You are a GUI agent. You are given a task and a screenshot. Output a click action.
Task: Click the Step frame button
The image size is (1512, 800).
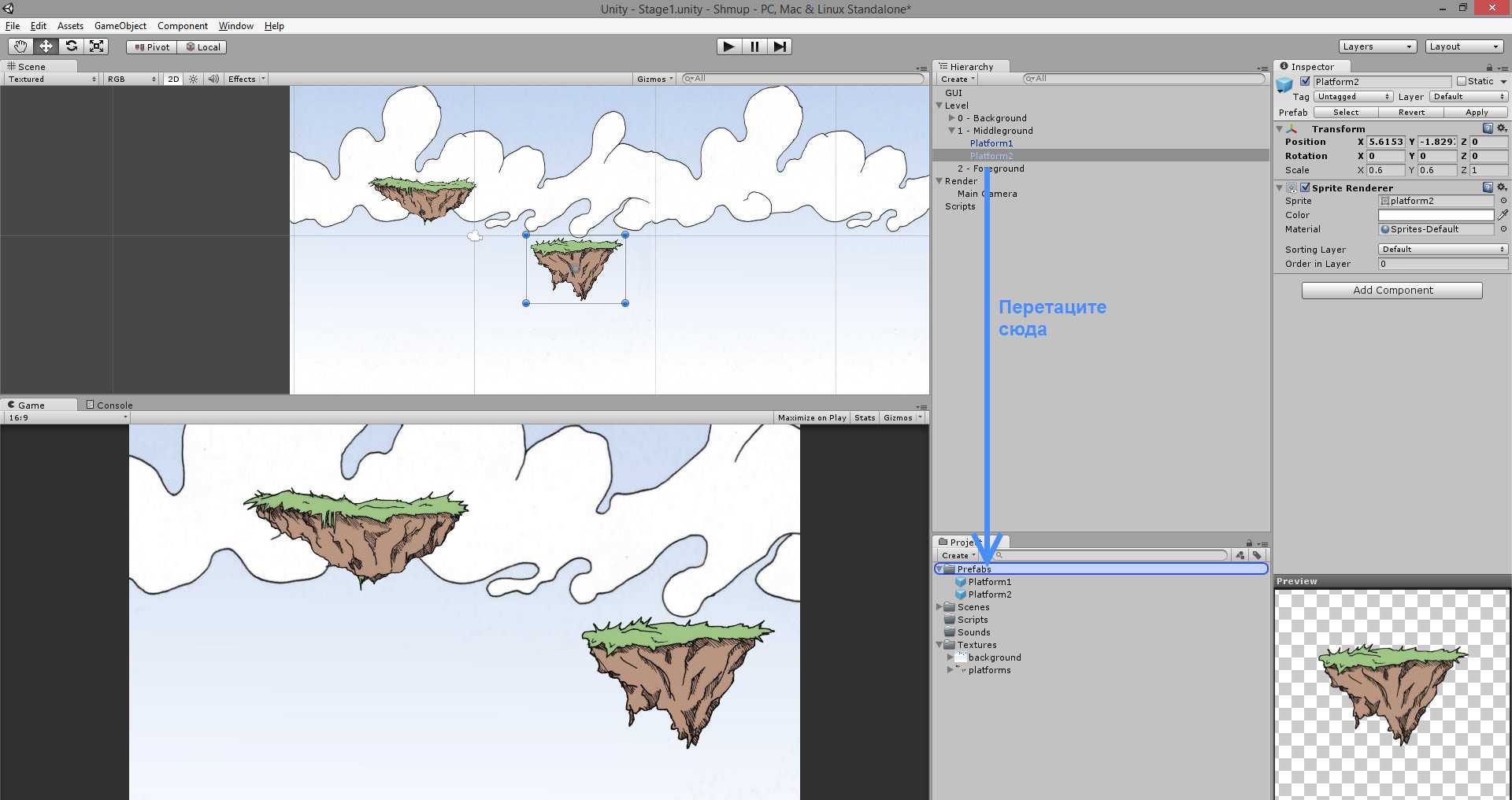point(780,46)
